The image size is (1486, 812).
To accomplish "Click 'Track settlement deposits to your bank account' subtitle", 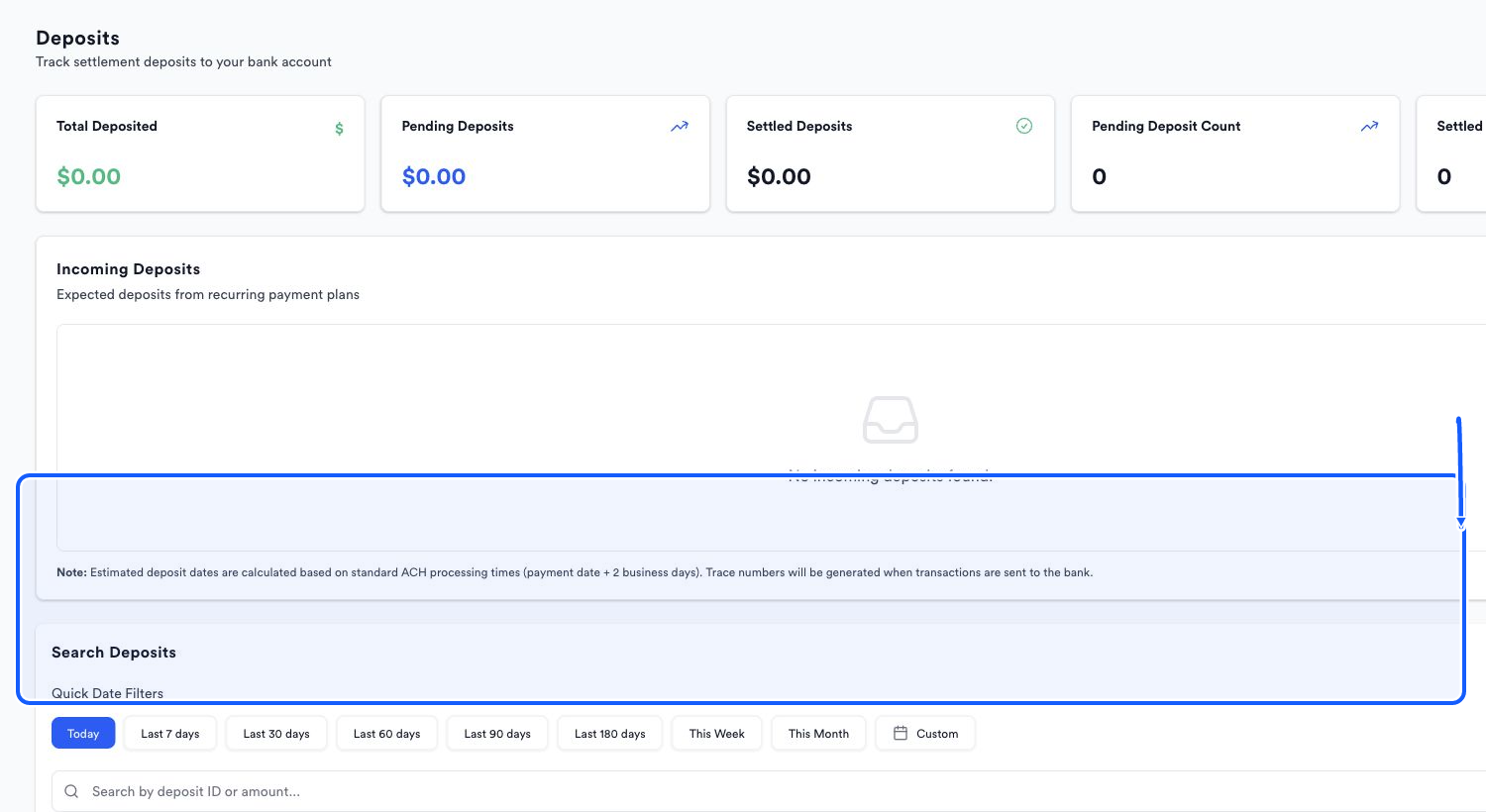I will coord(183,61).
